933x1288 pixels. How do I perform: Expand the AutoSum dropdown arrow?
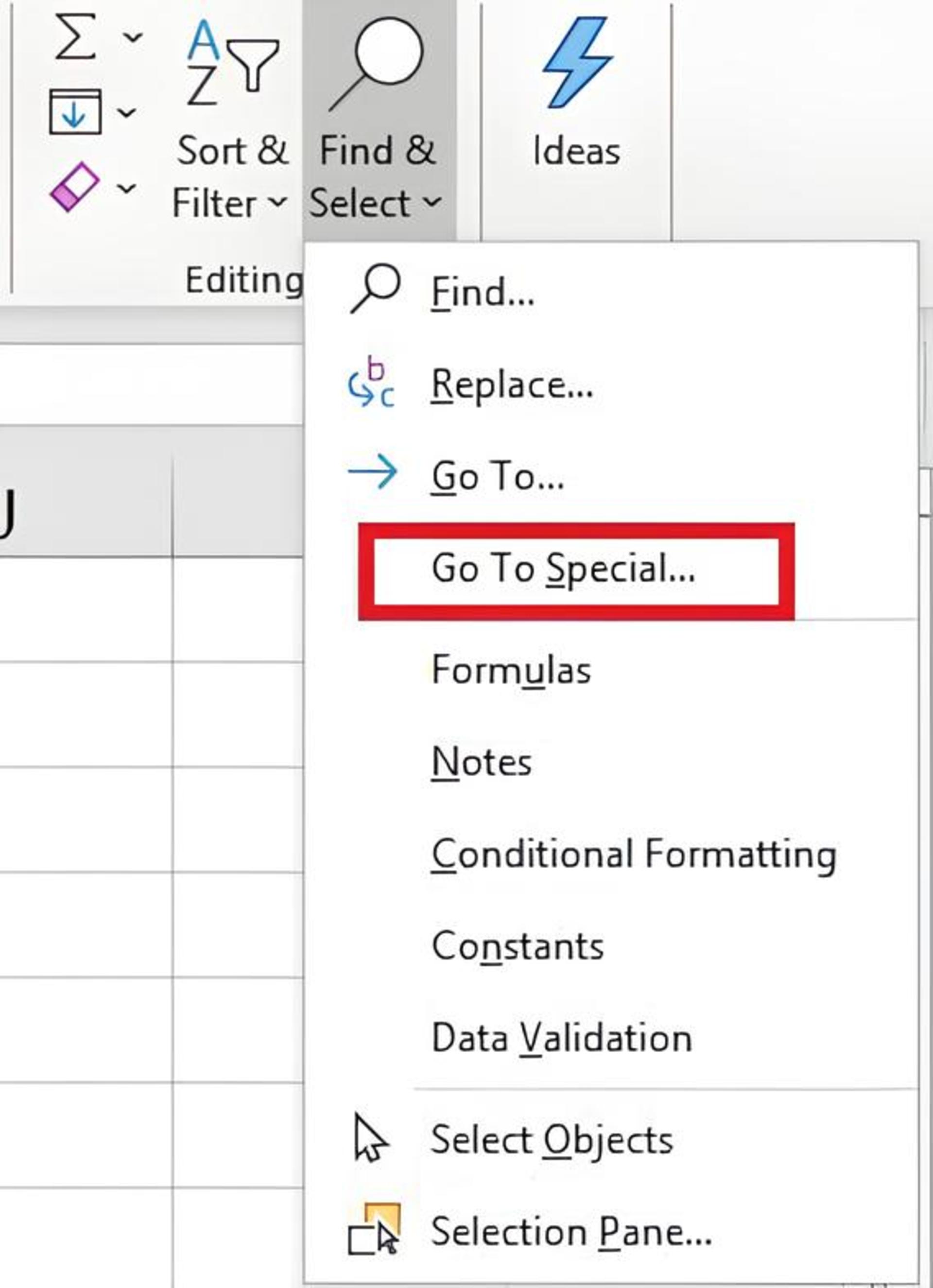pos(133,37)
